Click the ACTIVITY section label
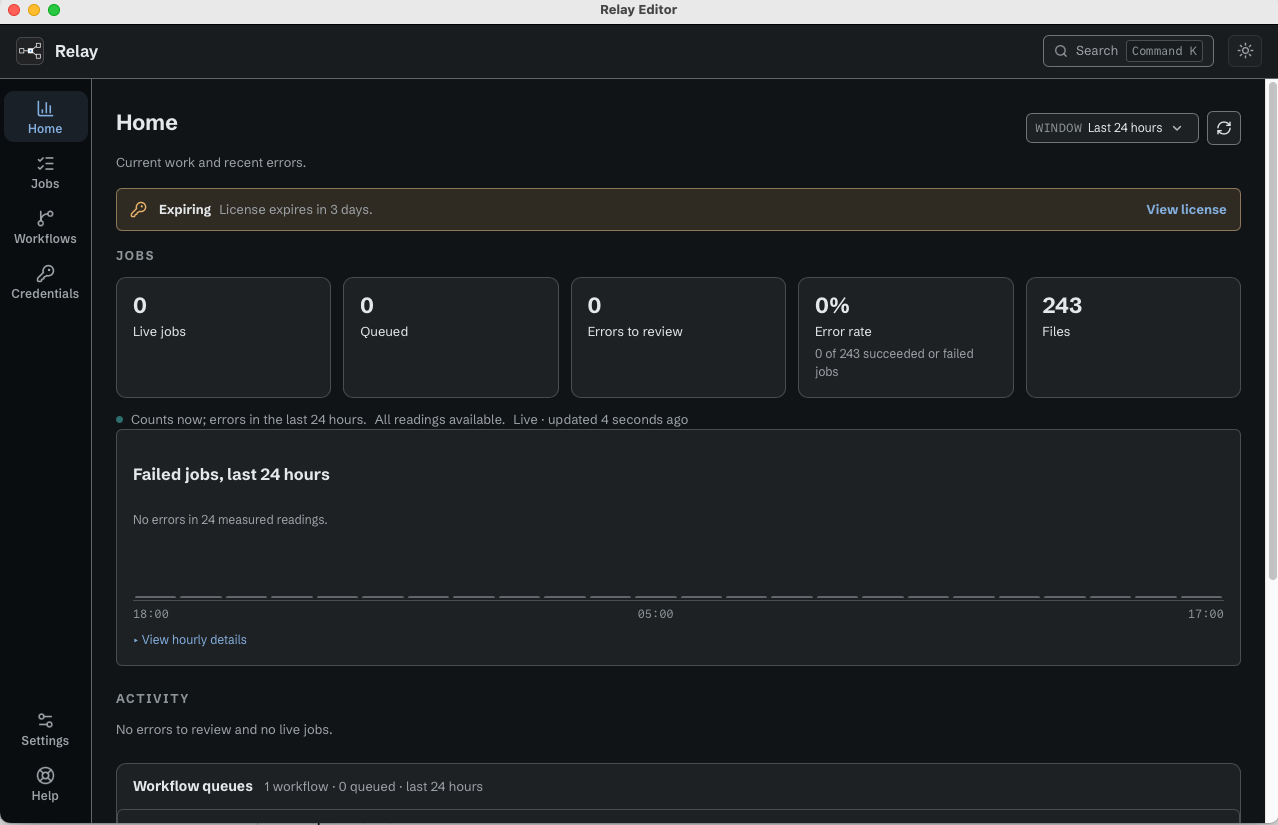The height and width of the screenshot is (825, 1278). click(152, 699)
